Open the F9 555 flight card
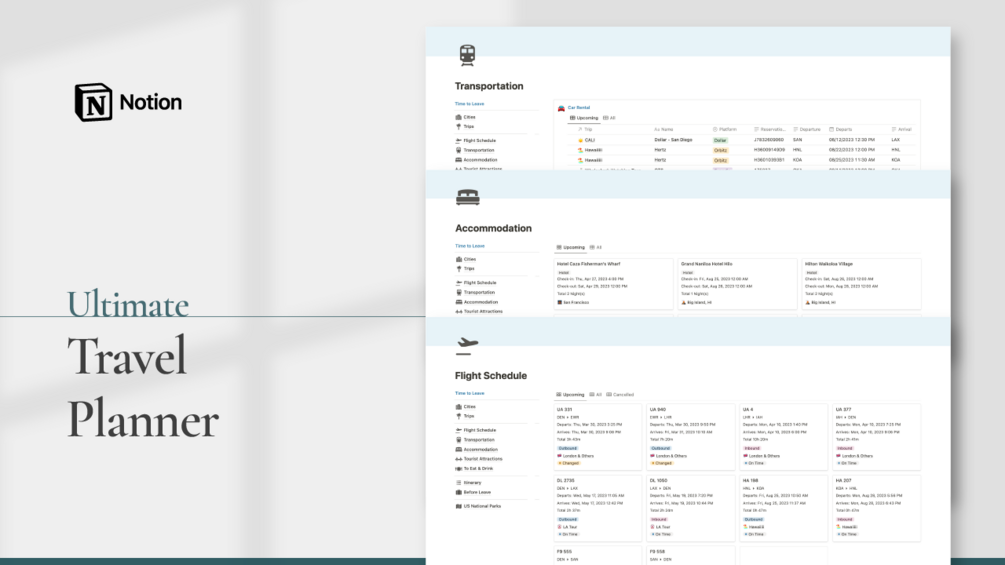1005x565 pixels. [597, 555]
